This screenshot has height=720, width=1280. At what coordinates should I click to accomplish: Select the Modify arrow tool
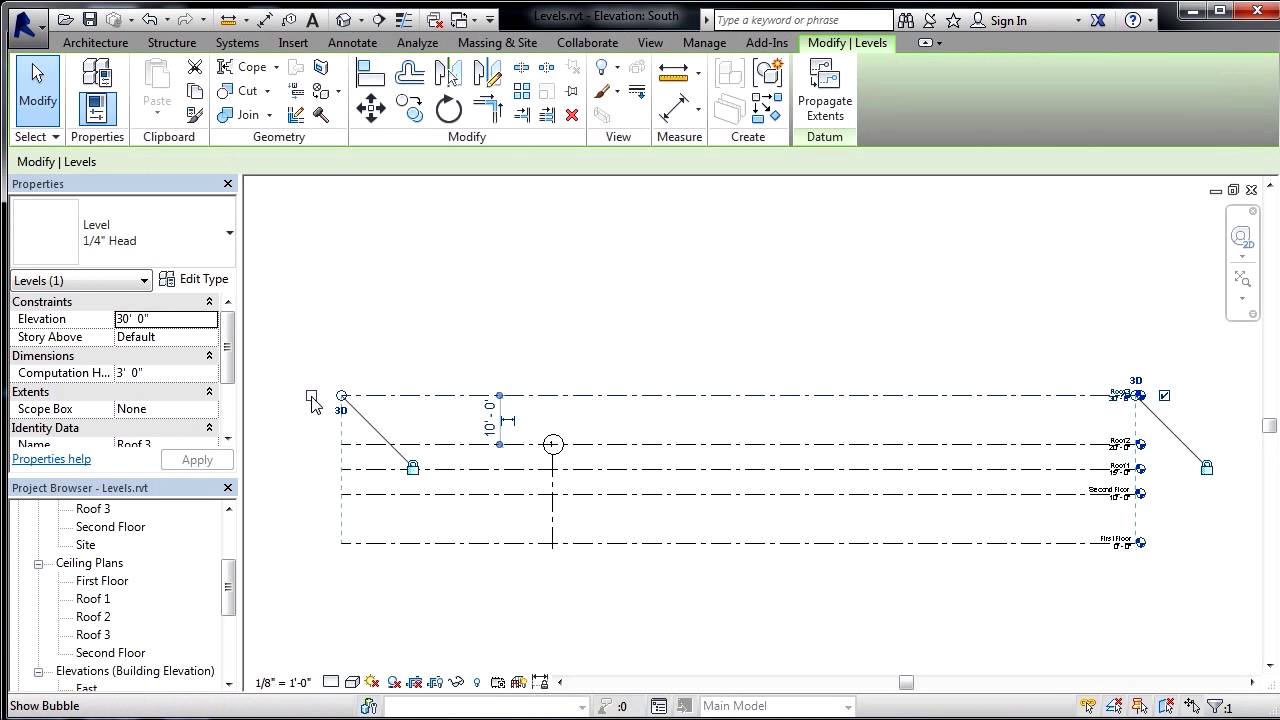click(x=37, y=90)
